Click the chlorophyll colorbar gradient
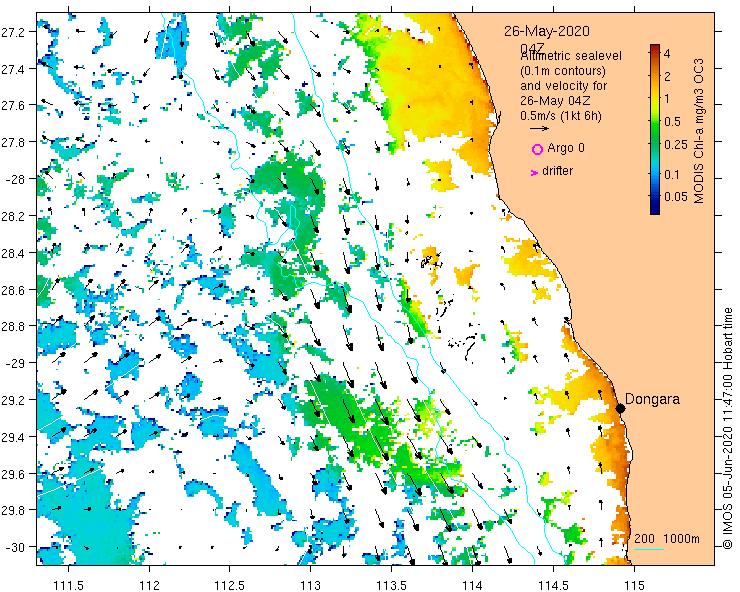 pyautogui.click(x=655, y=129)
